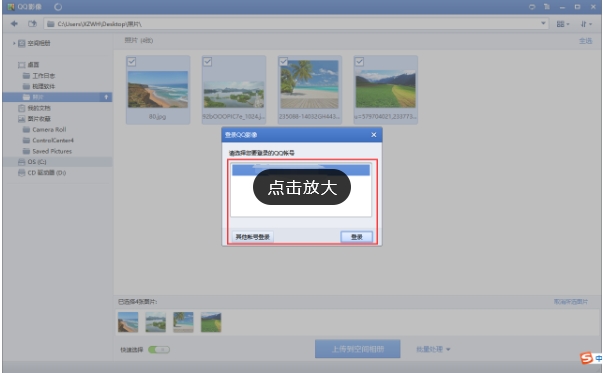603x373 pixels.
Task: Click the 登录 button in the login dialog
Action: [x=356, y=237]
